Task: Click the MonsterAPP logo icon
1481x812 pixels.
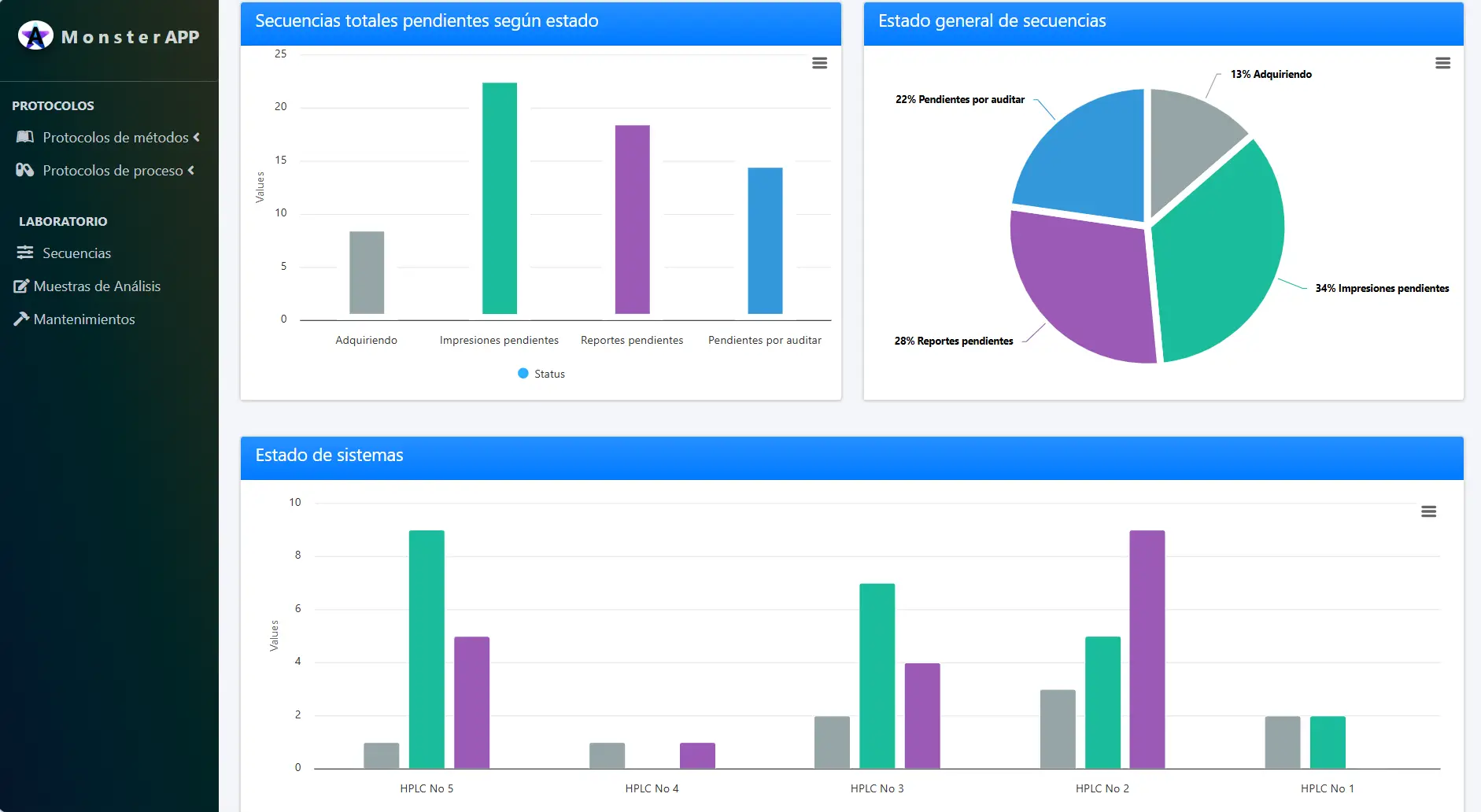Action: tap(35, 35)
